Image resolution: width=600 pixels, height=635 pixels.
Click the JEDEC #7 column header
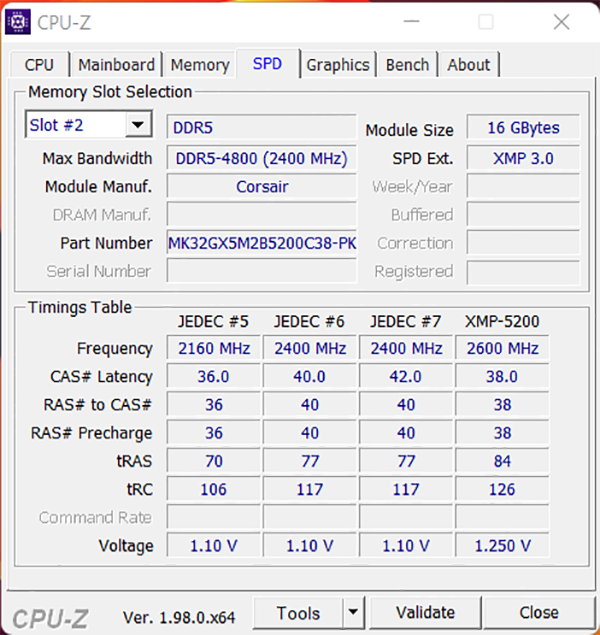point(405,322)
